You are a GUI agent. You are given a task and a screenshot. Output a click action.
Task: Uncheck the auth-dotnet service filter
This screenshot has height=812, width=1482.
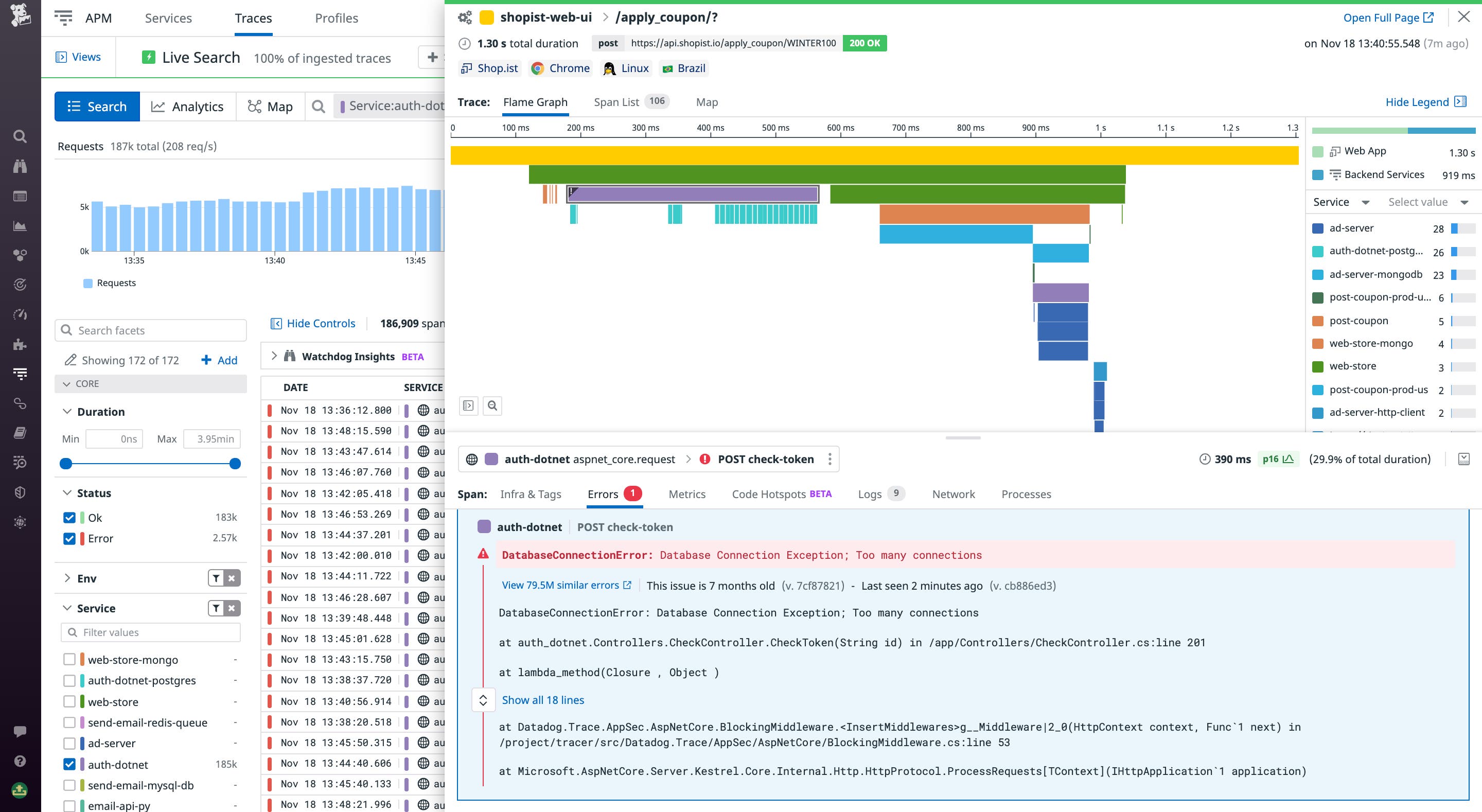pyautogui.click(x=69, y=764)
